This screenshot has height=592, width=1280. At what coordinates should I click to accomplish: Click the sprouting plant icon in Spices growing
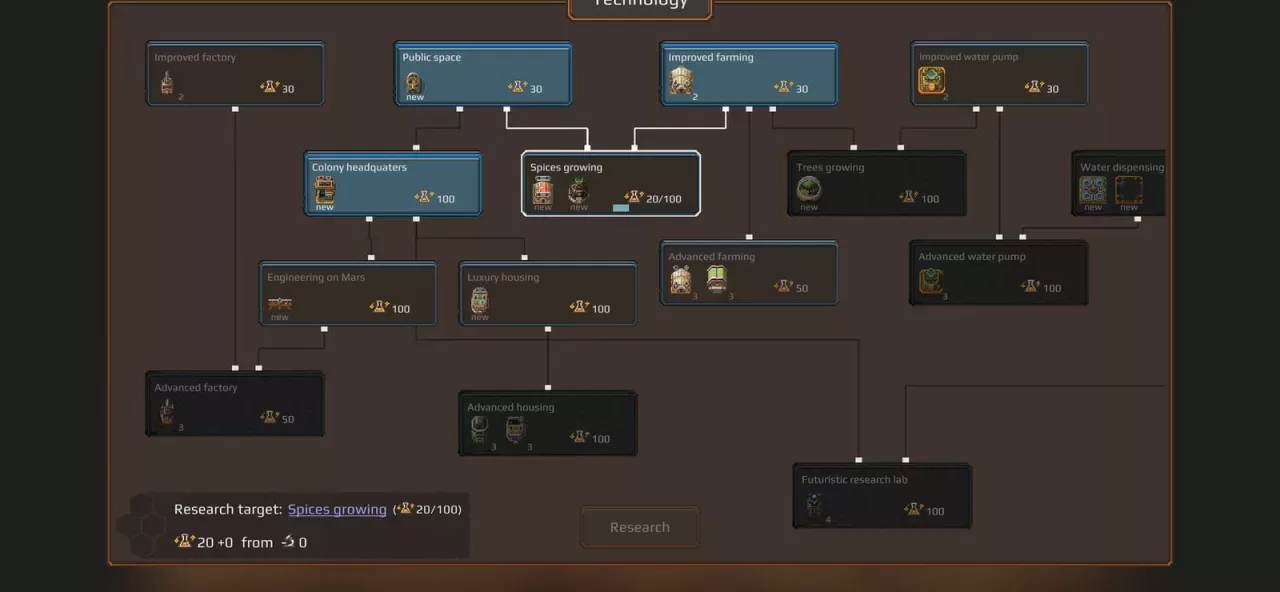tap(578, 190)
